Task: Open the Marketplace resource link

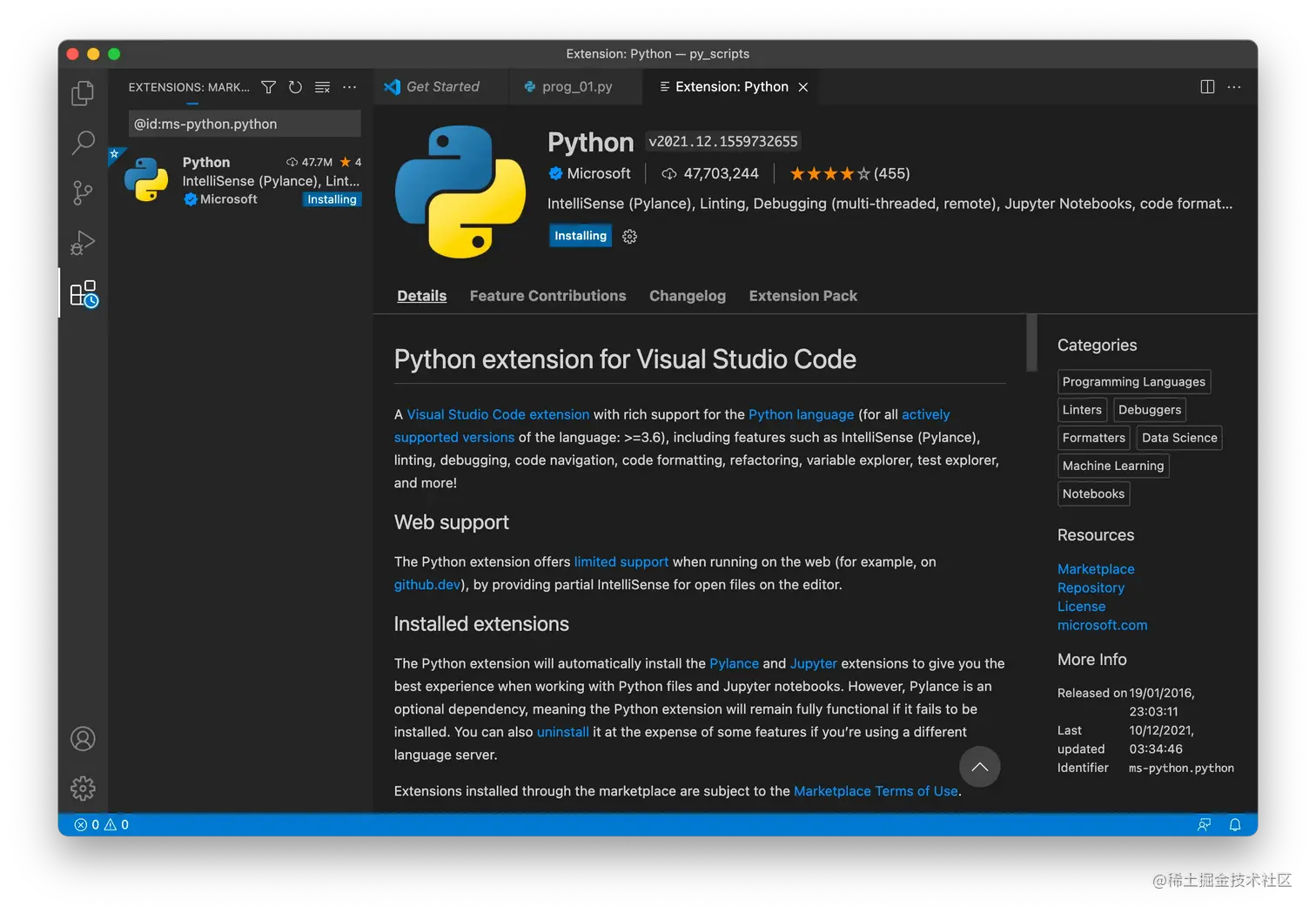Action: pos(1096,568)
